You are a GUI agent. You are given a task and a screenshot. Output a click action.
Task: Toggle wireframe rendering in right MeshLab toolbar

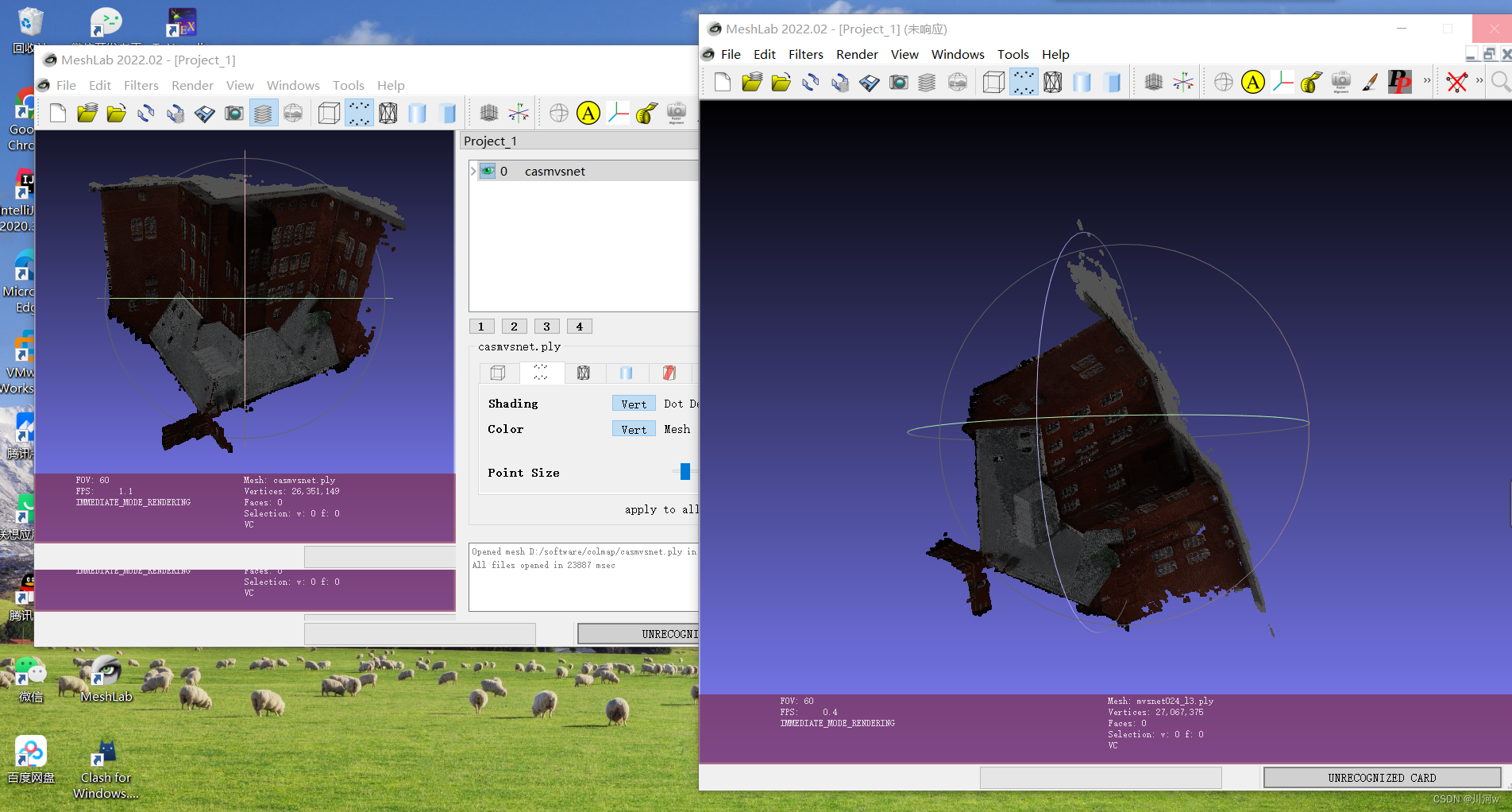coord(1053,82)
